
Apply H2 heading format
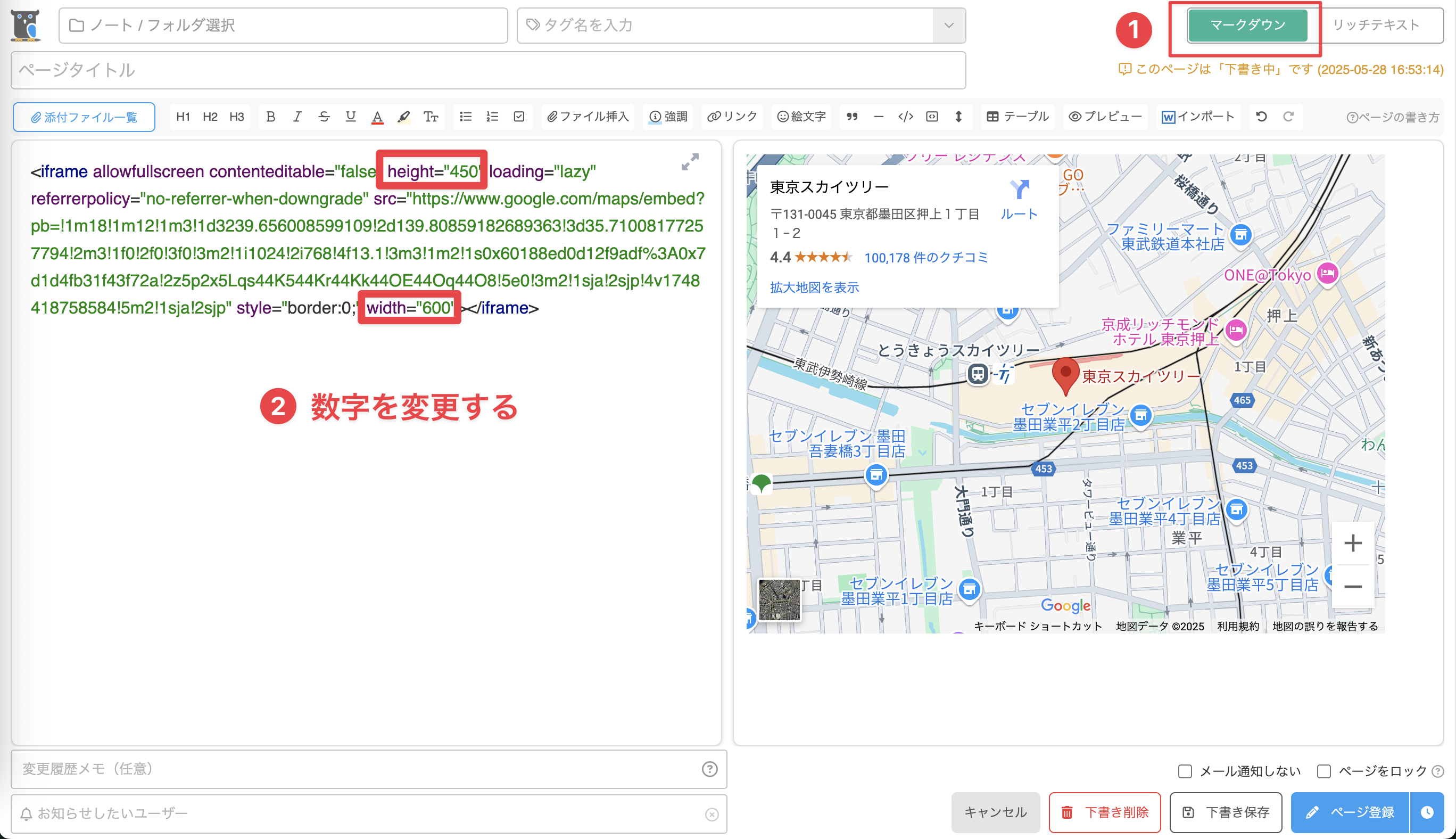point(210,117)
